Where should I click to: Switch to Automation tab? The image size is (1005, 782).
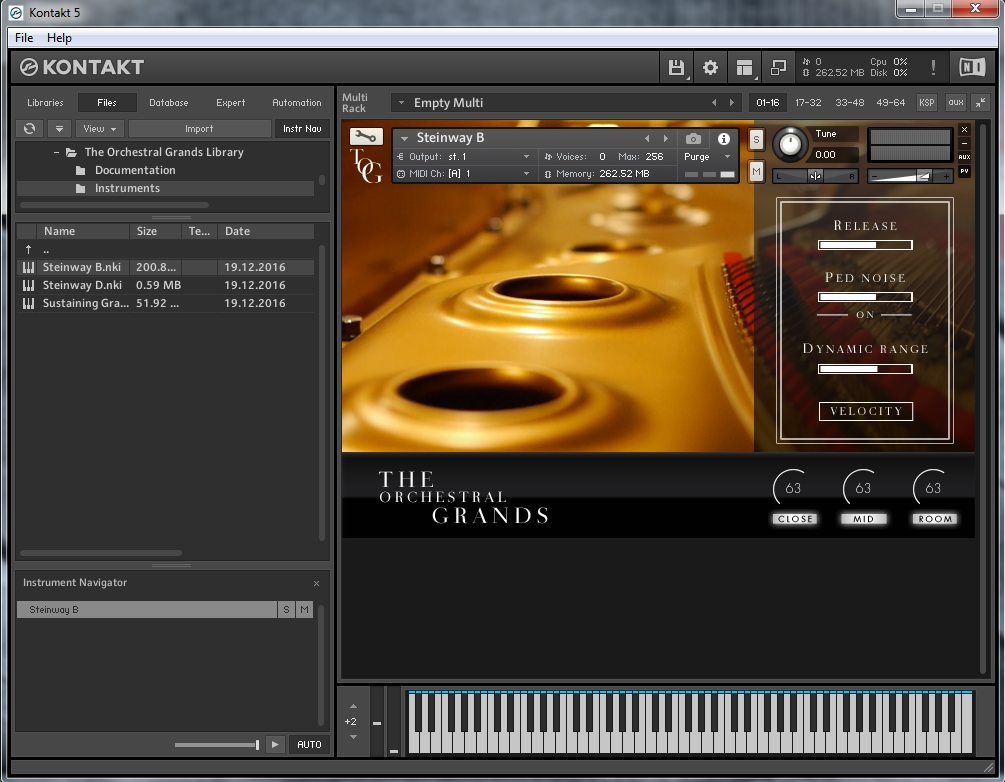297,103
